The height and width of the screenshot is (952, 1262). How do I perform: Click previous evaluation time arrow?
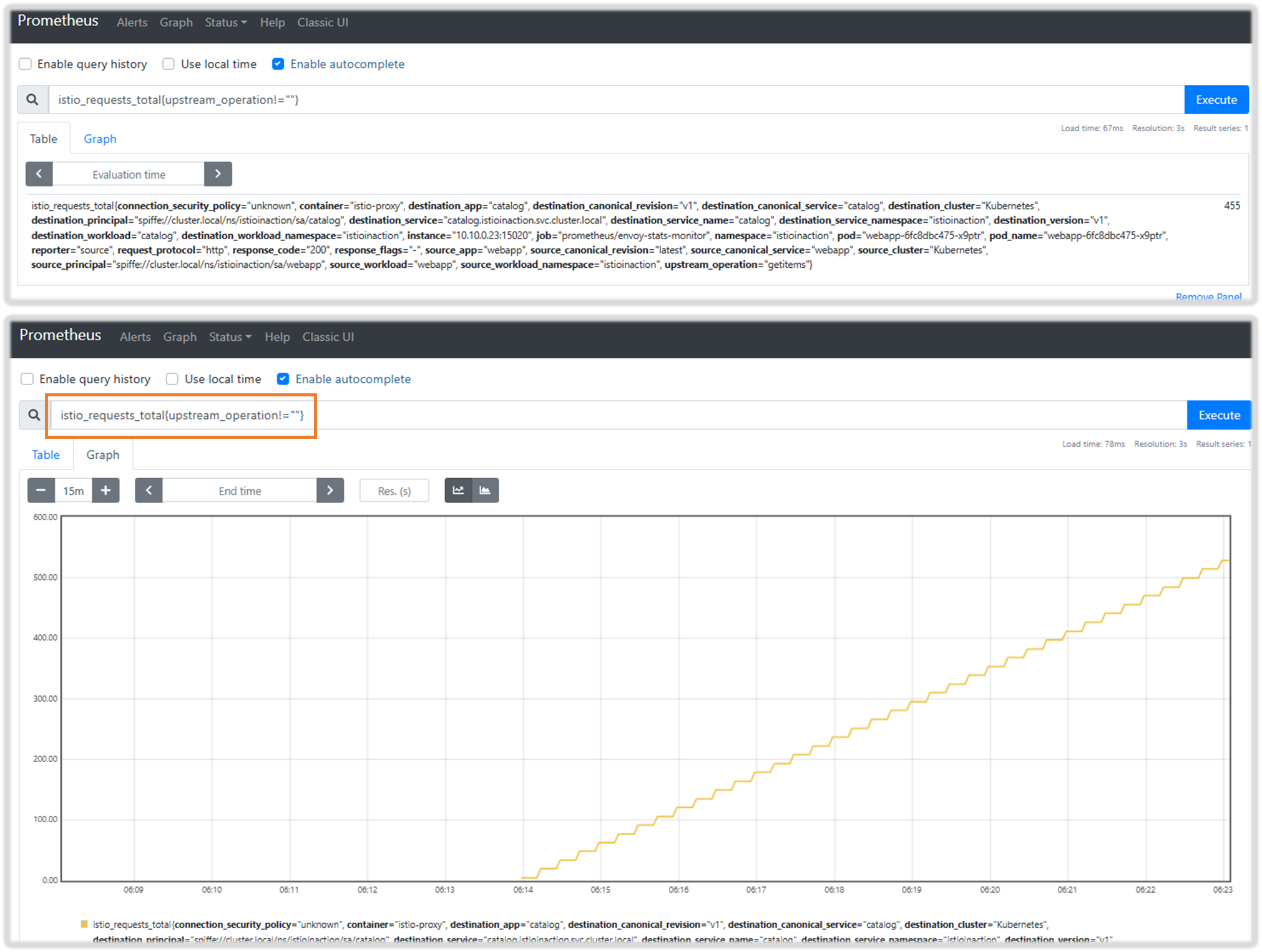[x=39, y=174]
